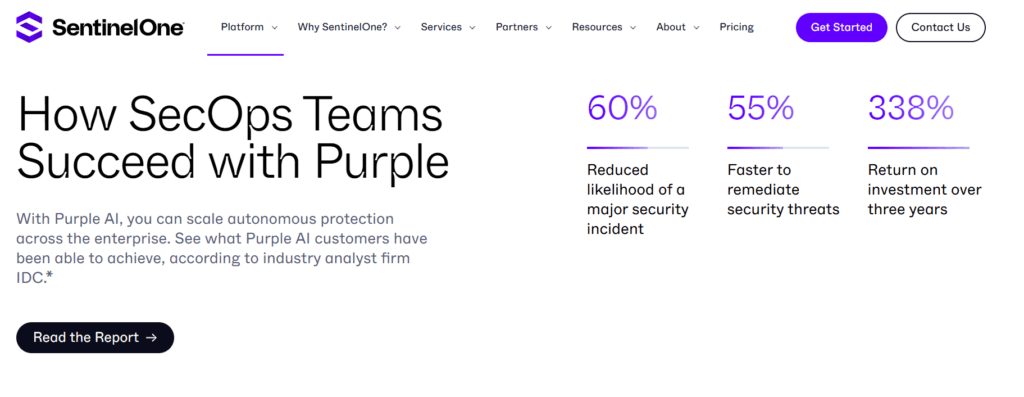The height and width of the screenshot is (397, 1024).
Task: Click "Return on investment over three years"
Action: pos(924,189)
